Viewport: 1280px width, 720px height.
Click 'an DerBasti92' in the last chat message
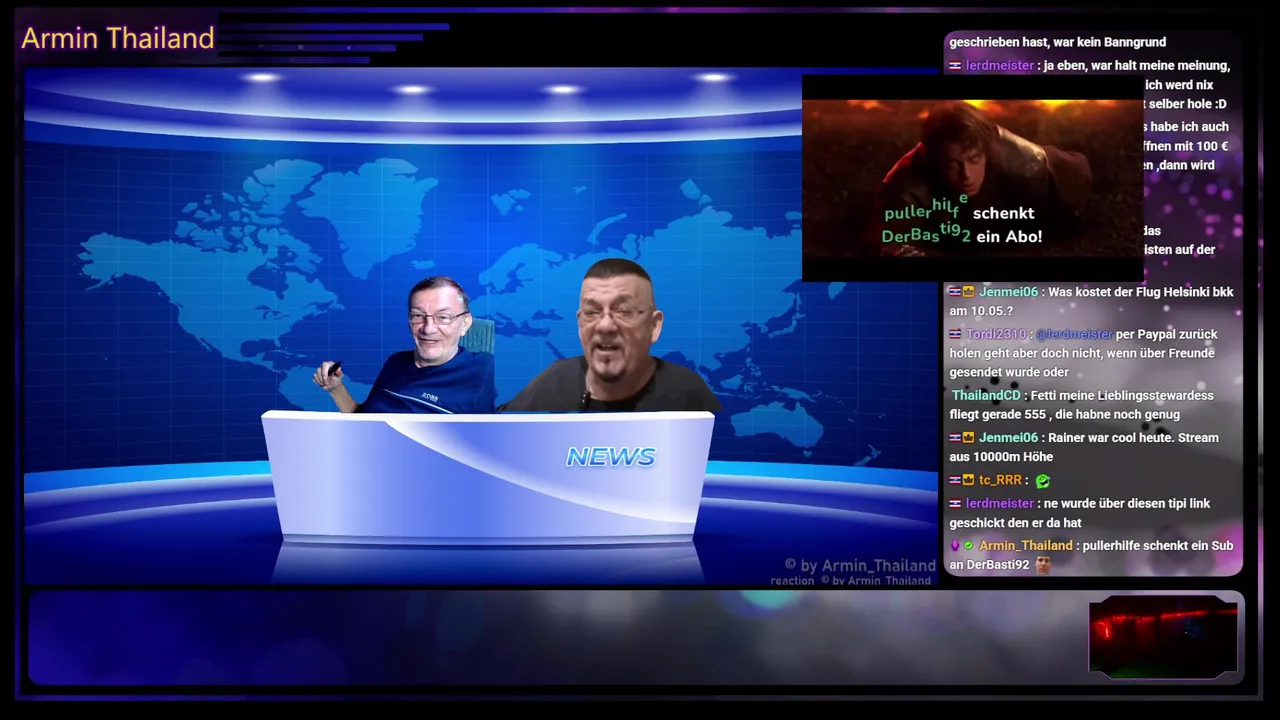pos(989,565)
